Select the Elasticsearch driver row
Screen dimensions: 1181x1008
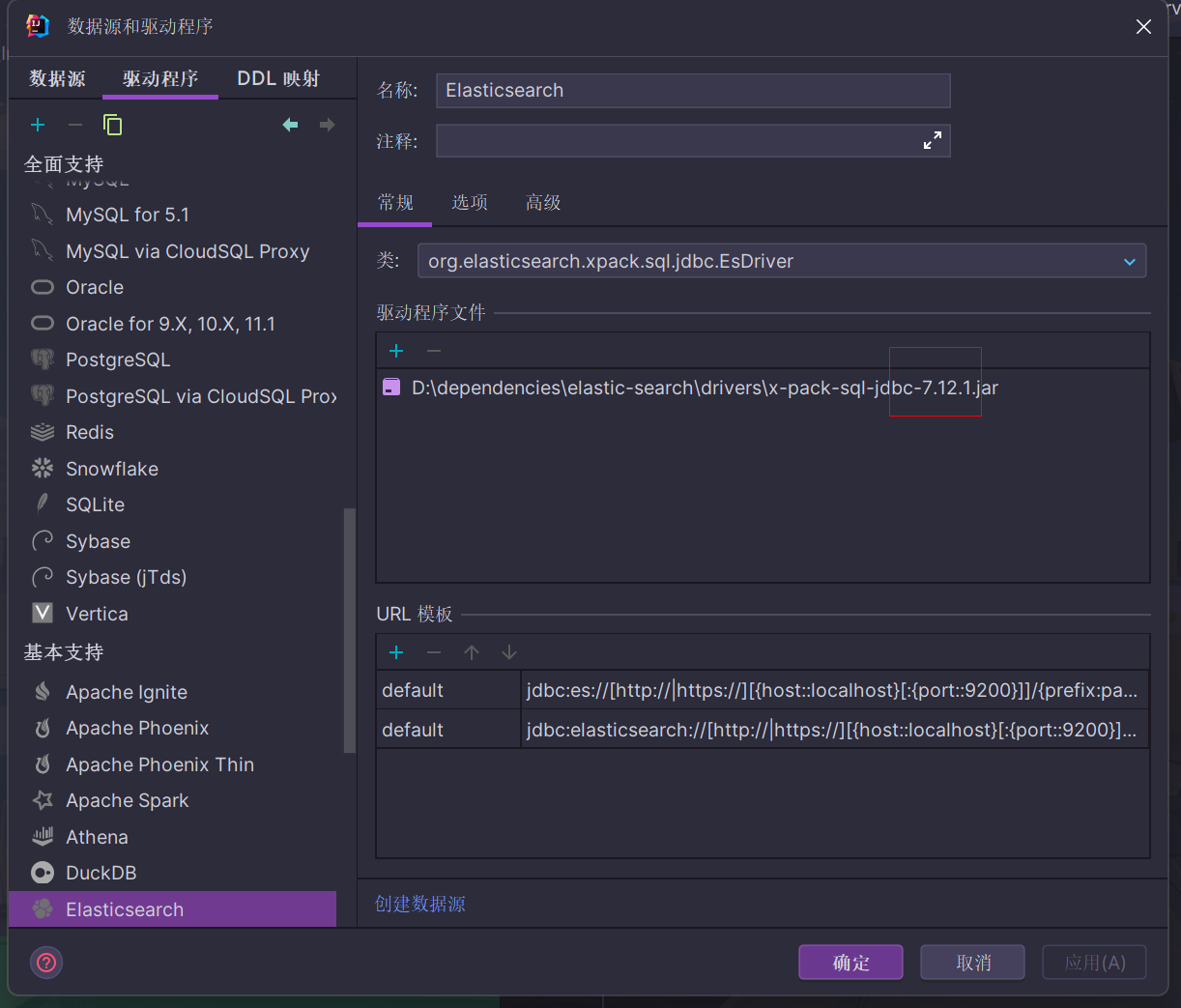point(172,909)
